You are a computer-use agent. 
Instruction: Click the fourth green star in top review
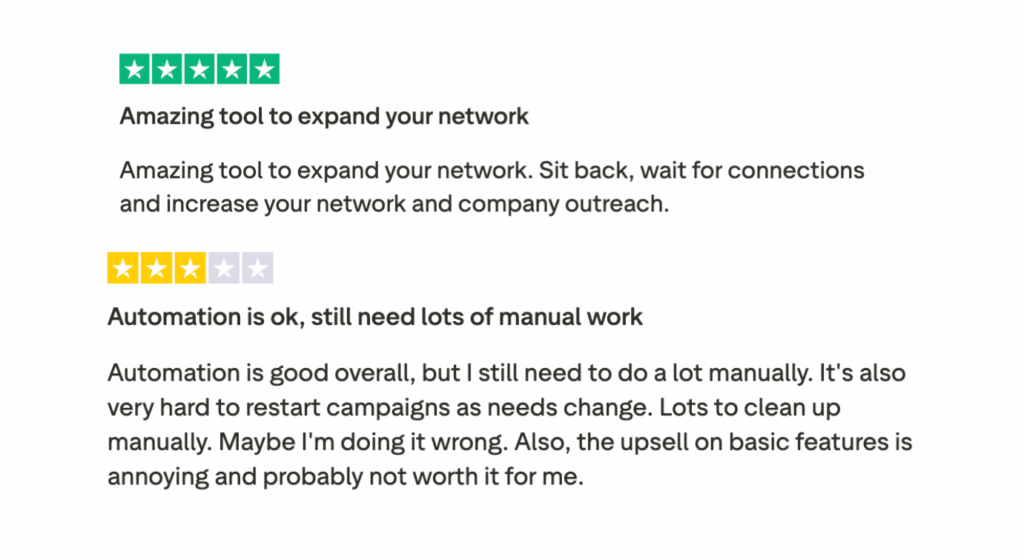tap(231, 69)
